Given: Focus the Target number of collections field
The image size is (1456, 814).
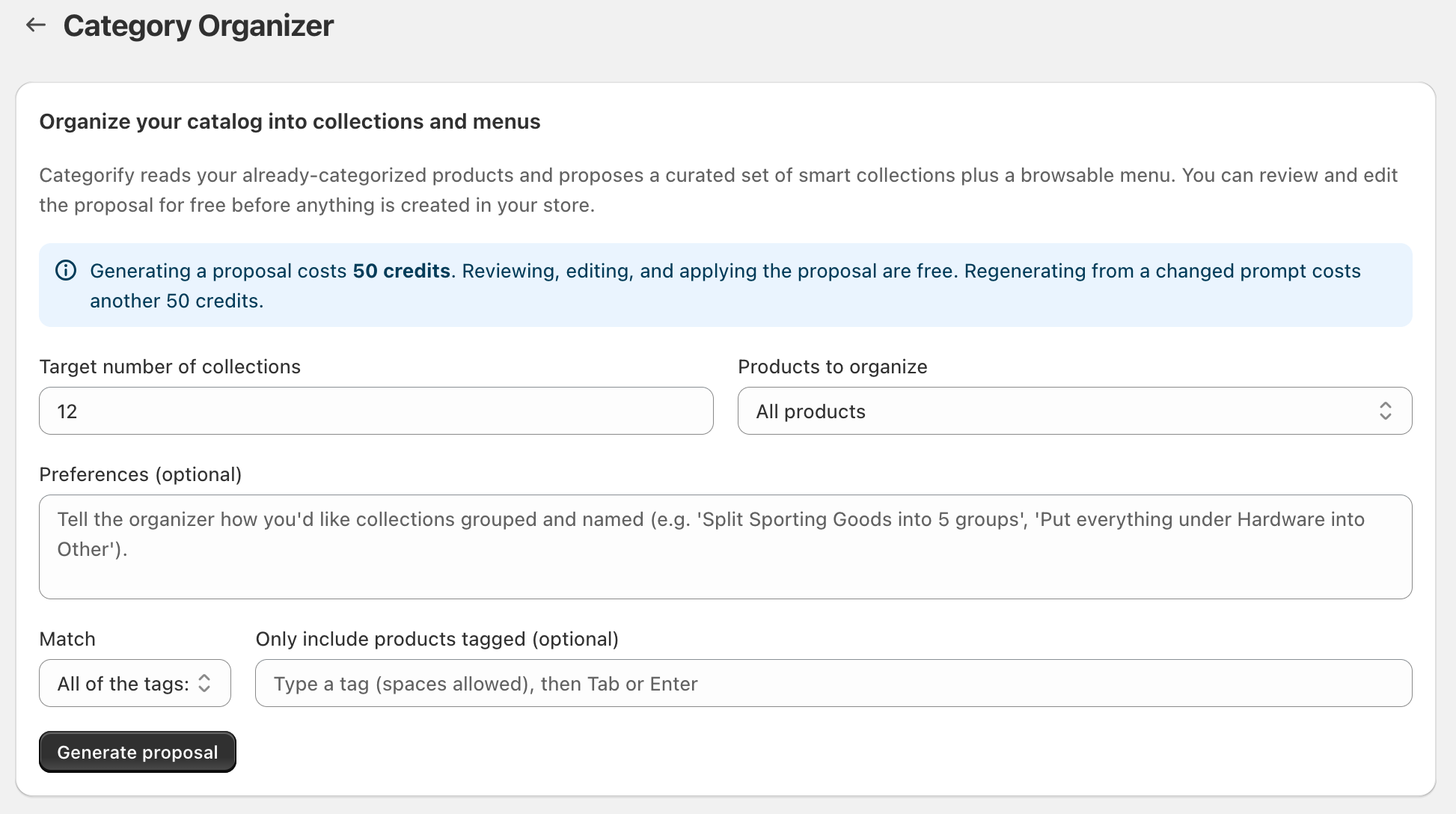Looking at the screenshot, I should pyautogui.click(x=376, y=411).
